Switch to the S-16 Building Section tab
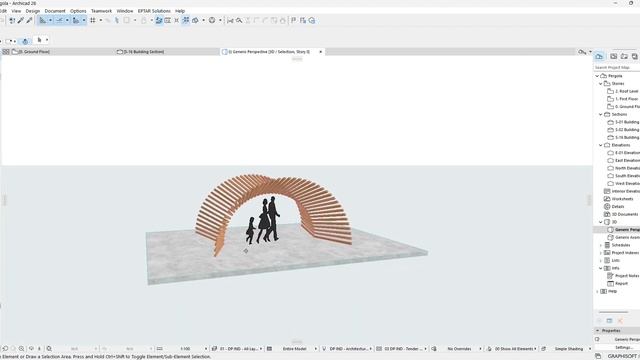 pyautogui.click(x=141, y=52)
